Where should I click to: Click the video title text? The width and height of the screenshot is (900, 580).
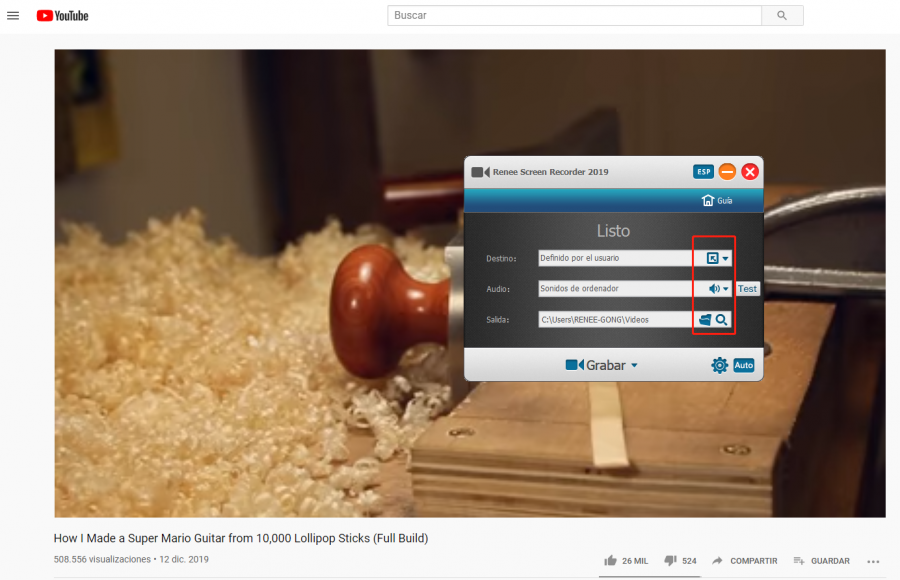coord(241,538)
